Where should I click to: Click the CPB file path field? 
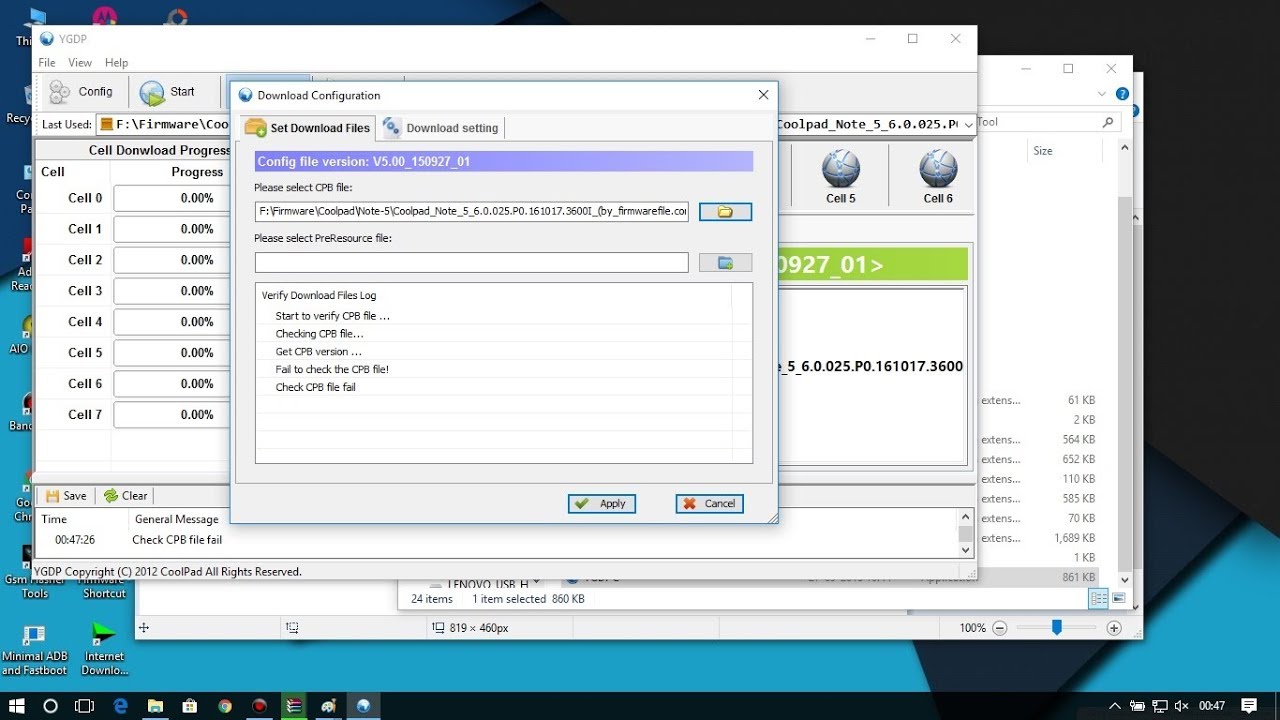tap(472, 212)
